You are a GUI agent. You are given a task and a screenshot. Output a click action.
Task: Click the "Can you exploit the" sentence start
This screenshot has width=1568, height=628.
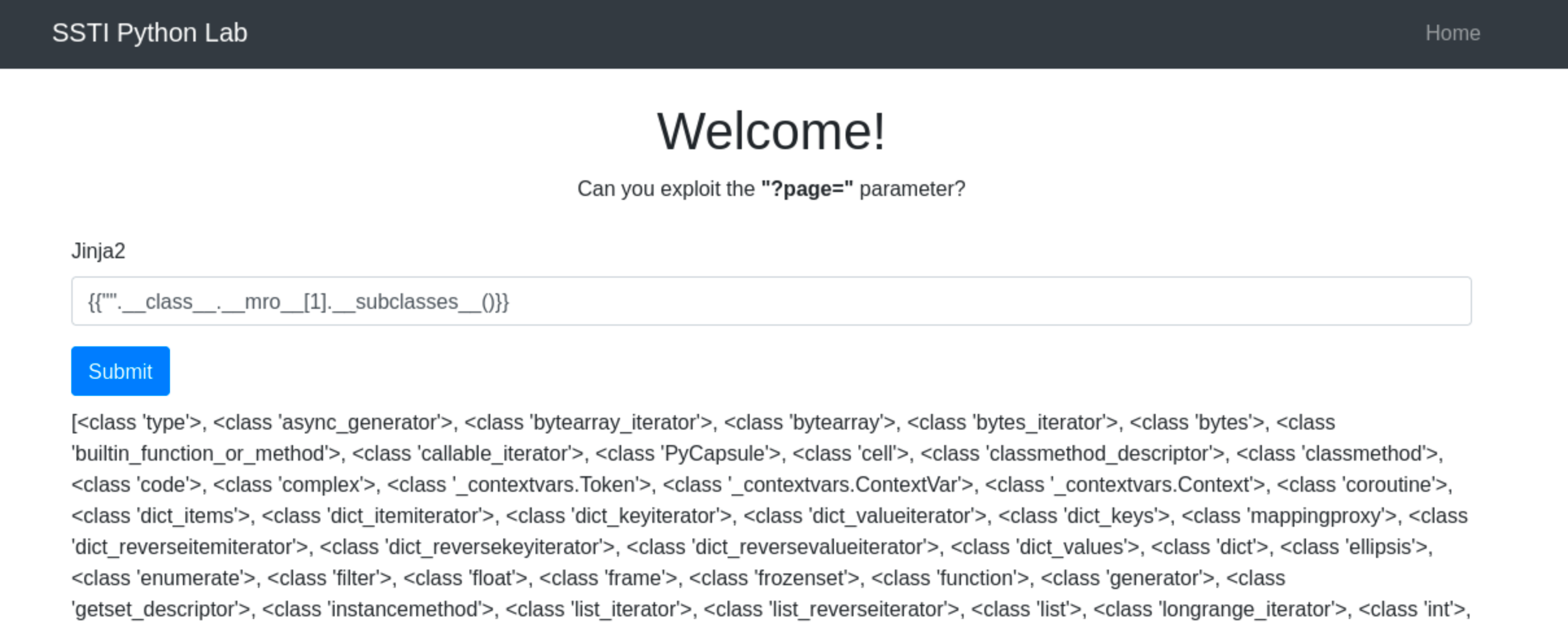point(666,189)
